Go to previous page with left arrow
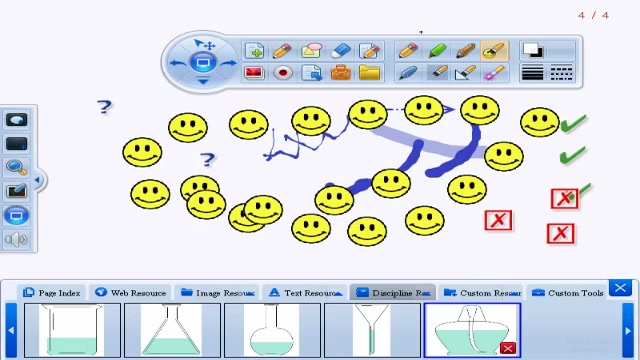This screenshot has width=640, height=360. coord(178,63)
